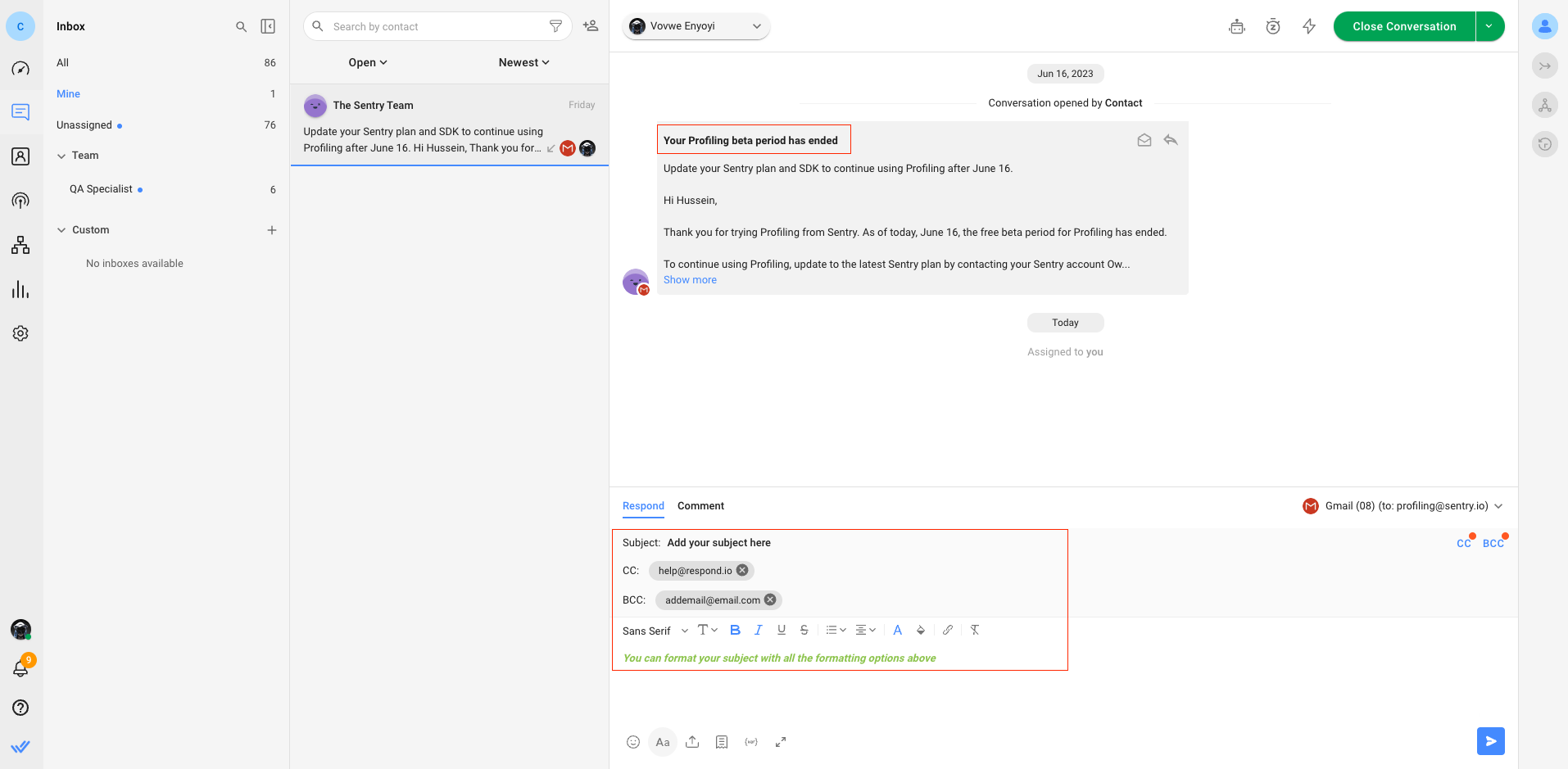This screenshot has width=1568, height=769.
Task: Click the Show more link
Action: 690,280
